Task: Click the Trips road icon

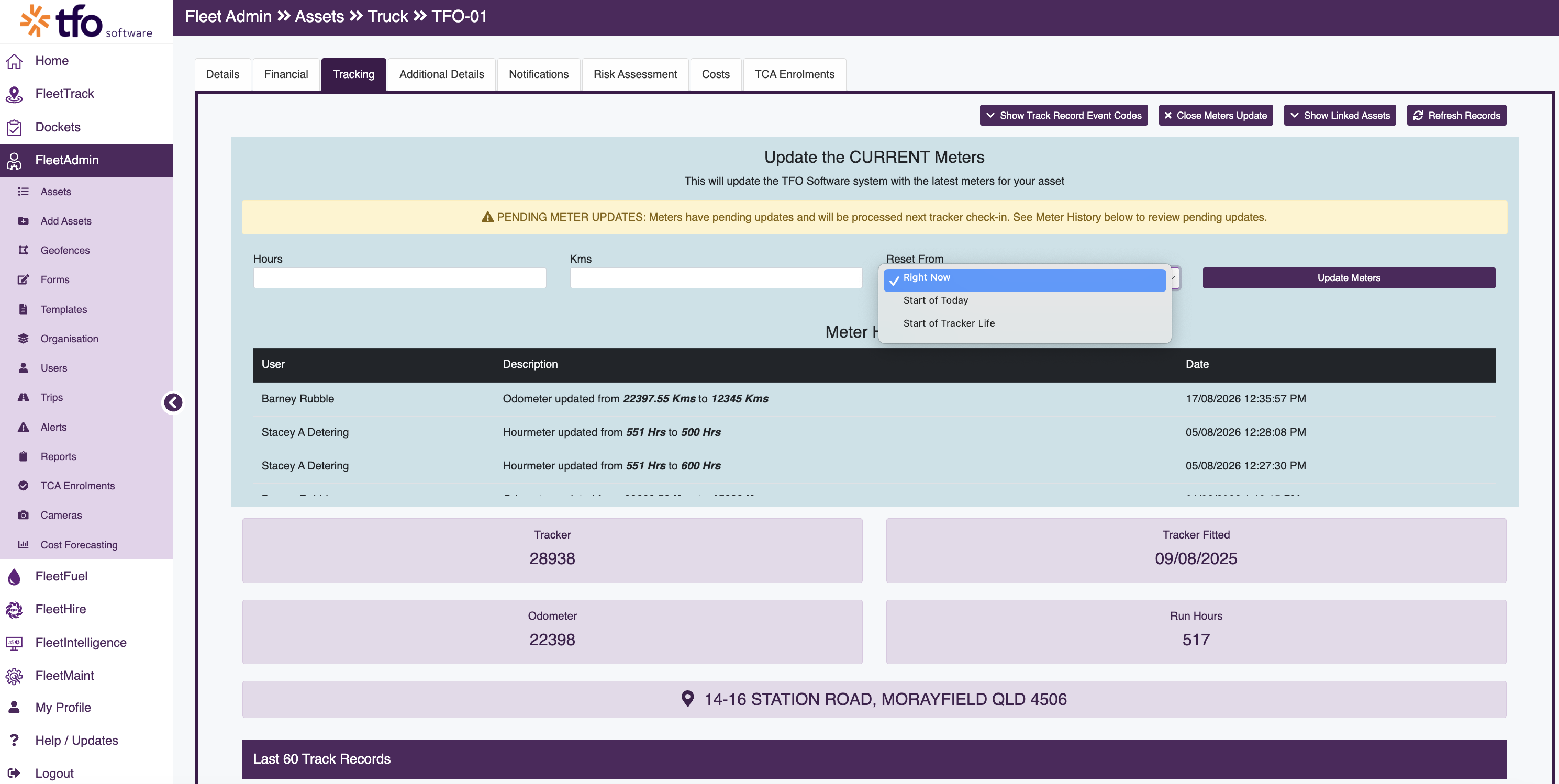Action: [x=24, y=397]
